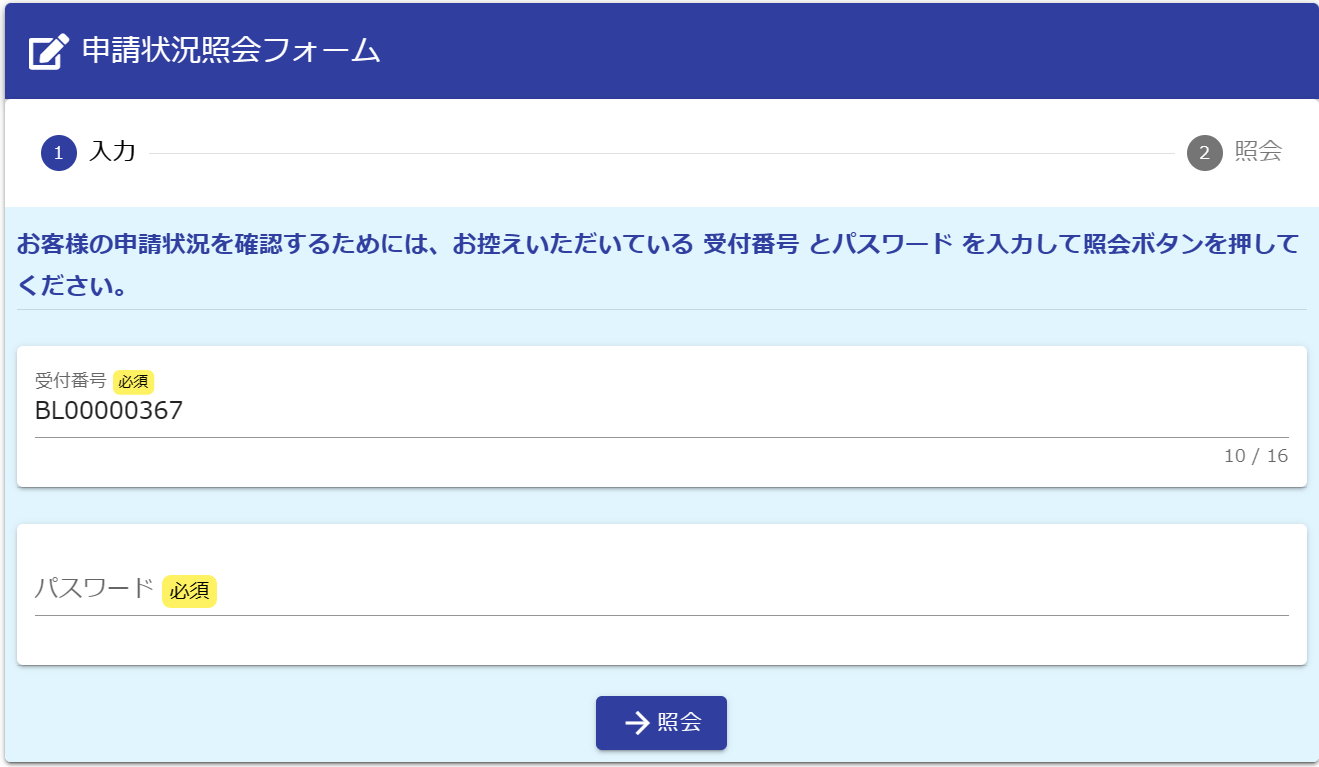Select step 2 circle for 照会

click(x=1205, y=153)
